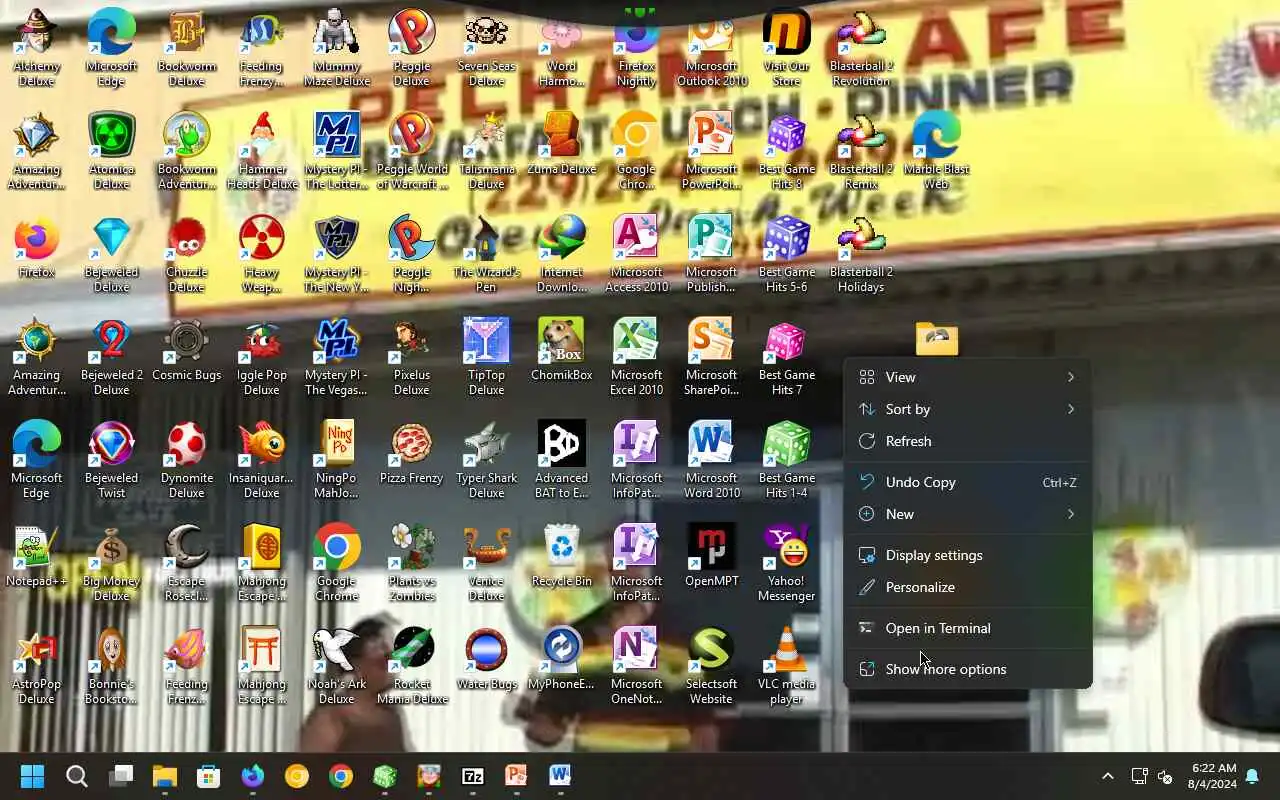The image size is (1280, 800).
Task: Click the Insaniquarium Deluxe fish icon
Action: (261, 460)
